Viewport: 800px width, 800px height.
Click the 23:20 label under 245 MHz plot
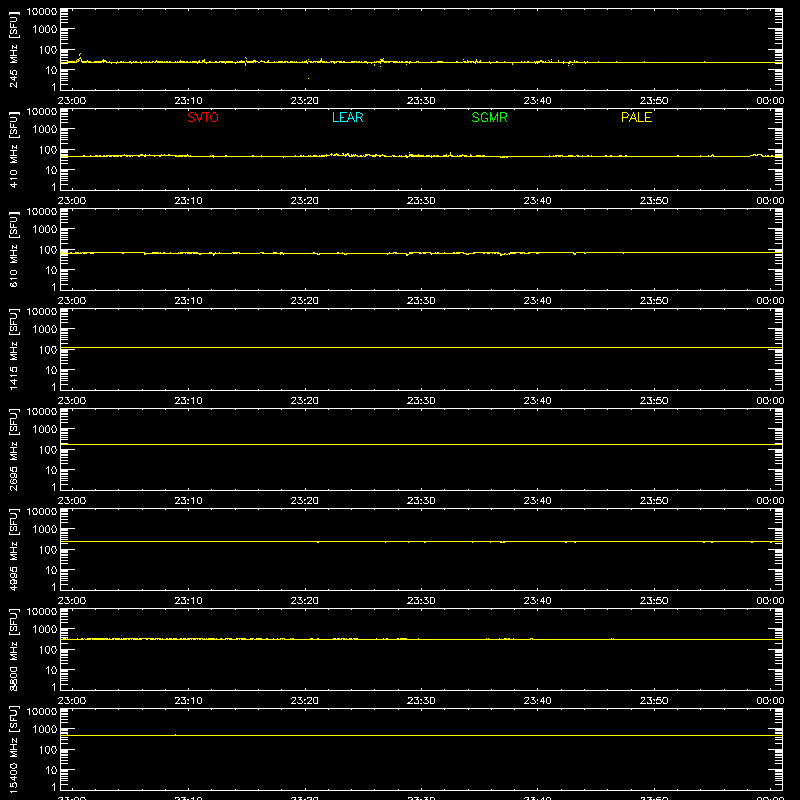coord(305,101)
